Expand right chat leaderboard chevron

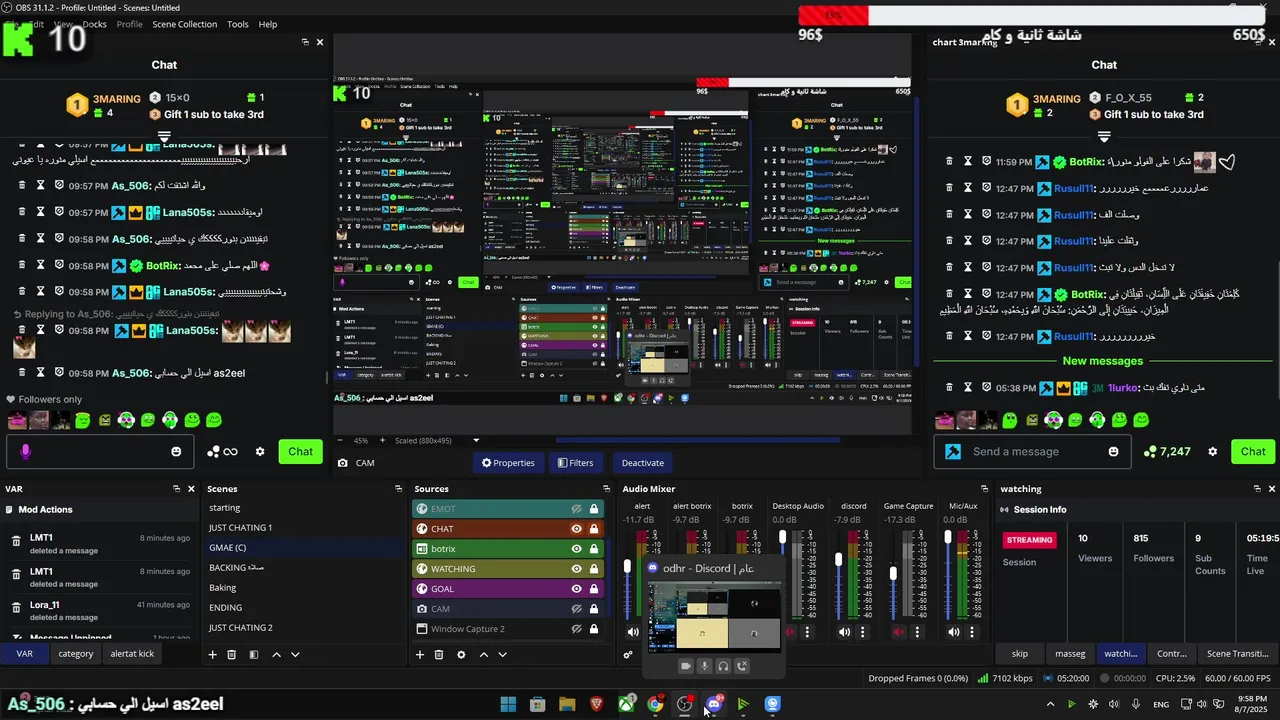click(x=1104, y=136)
